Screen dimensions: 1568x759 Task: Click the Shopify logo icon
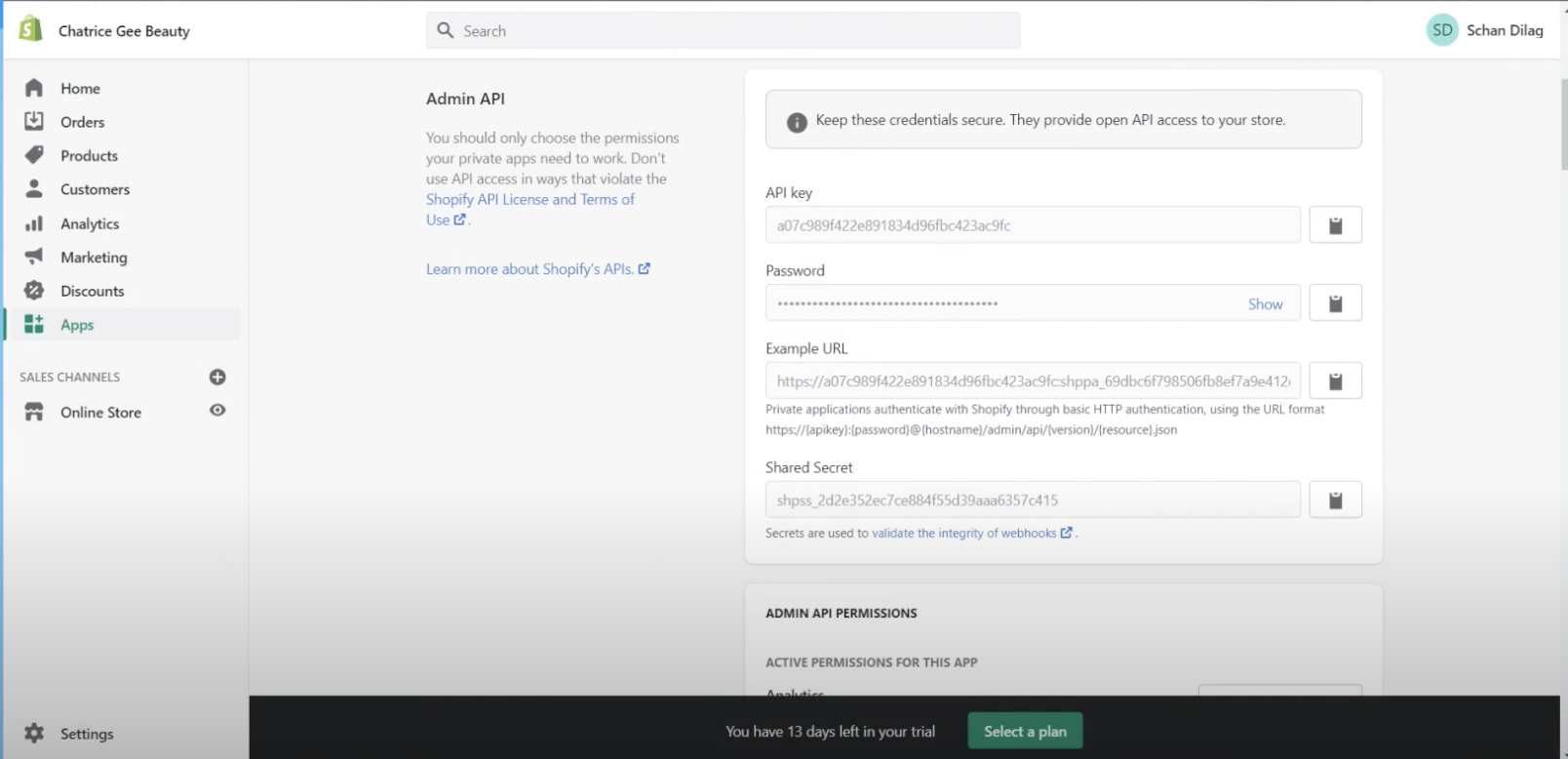tap(31, 29)
